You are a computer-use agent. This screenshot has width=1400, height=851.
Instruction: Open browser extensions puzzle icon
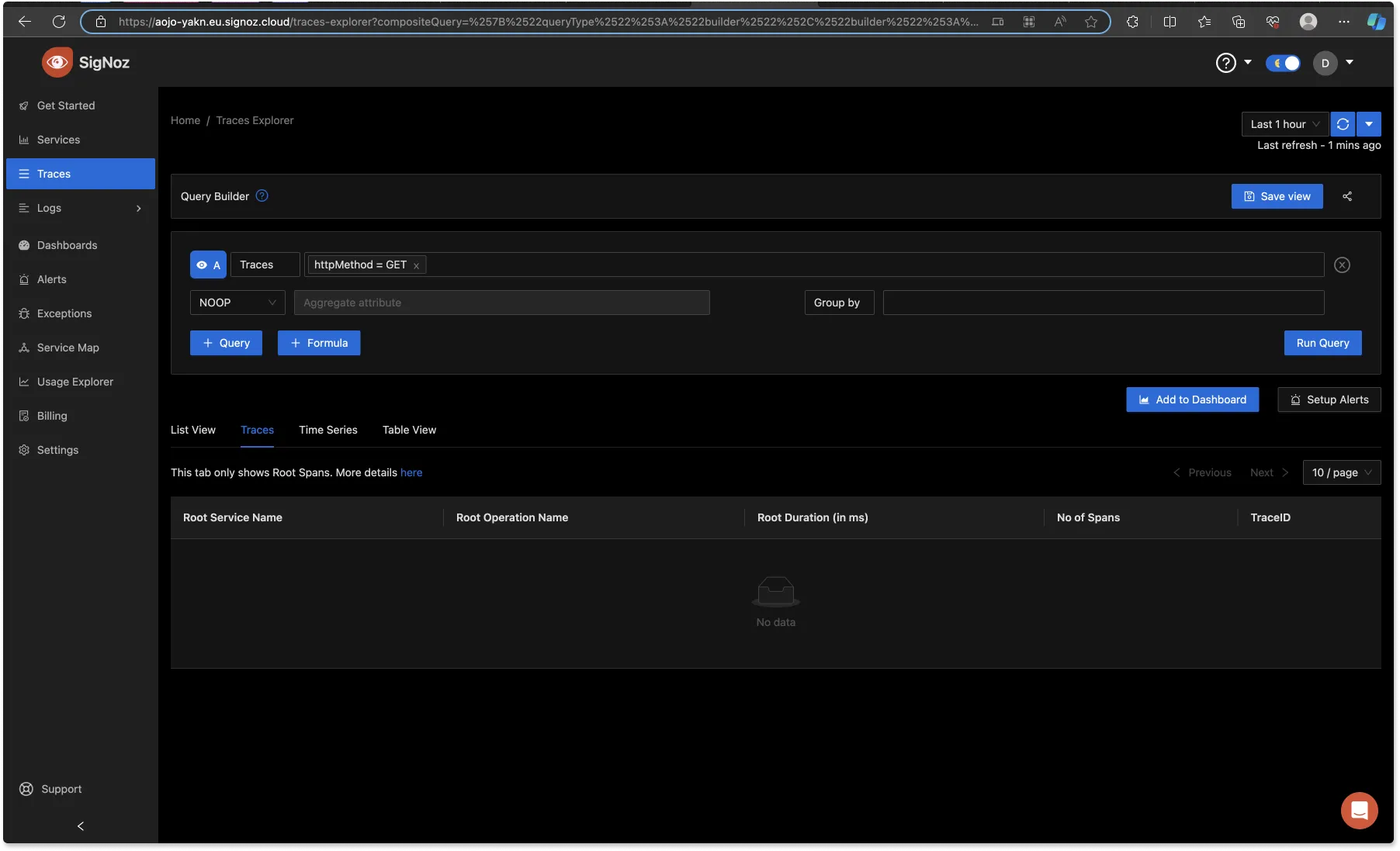point(1132,22)
